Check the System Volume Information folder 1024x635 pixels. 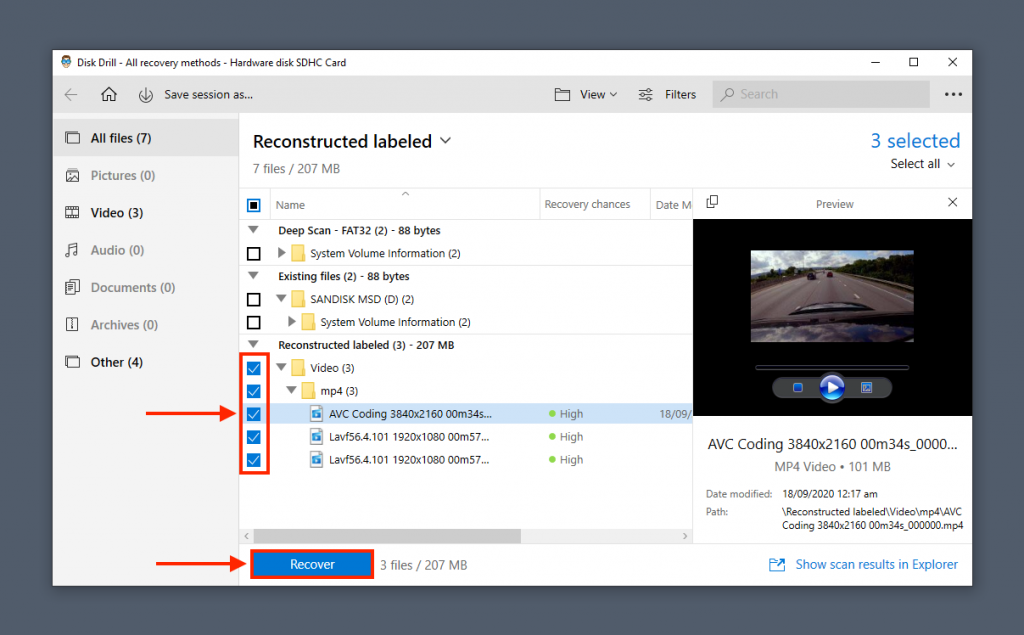point(253,253)
